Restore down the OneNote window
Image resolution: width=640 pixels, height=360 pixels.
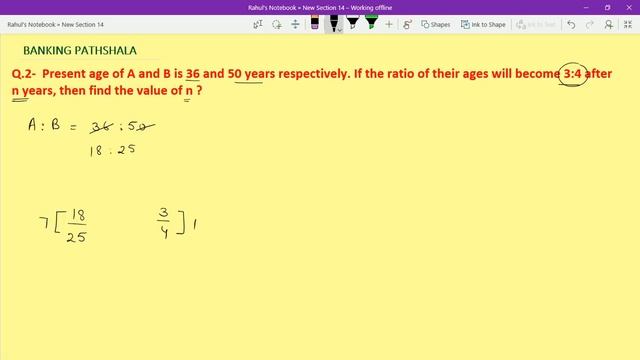click(x=607, y=7)
